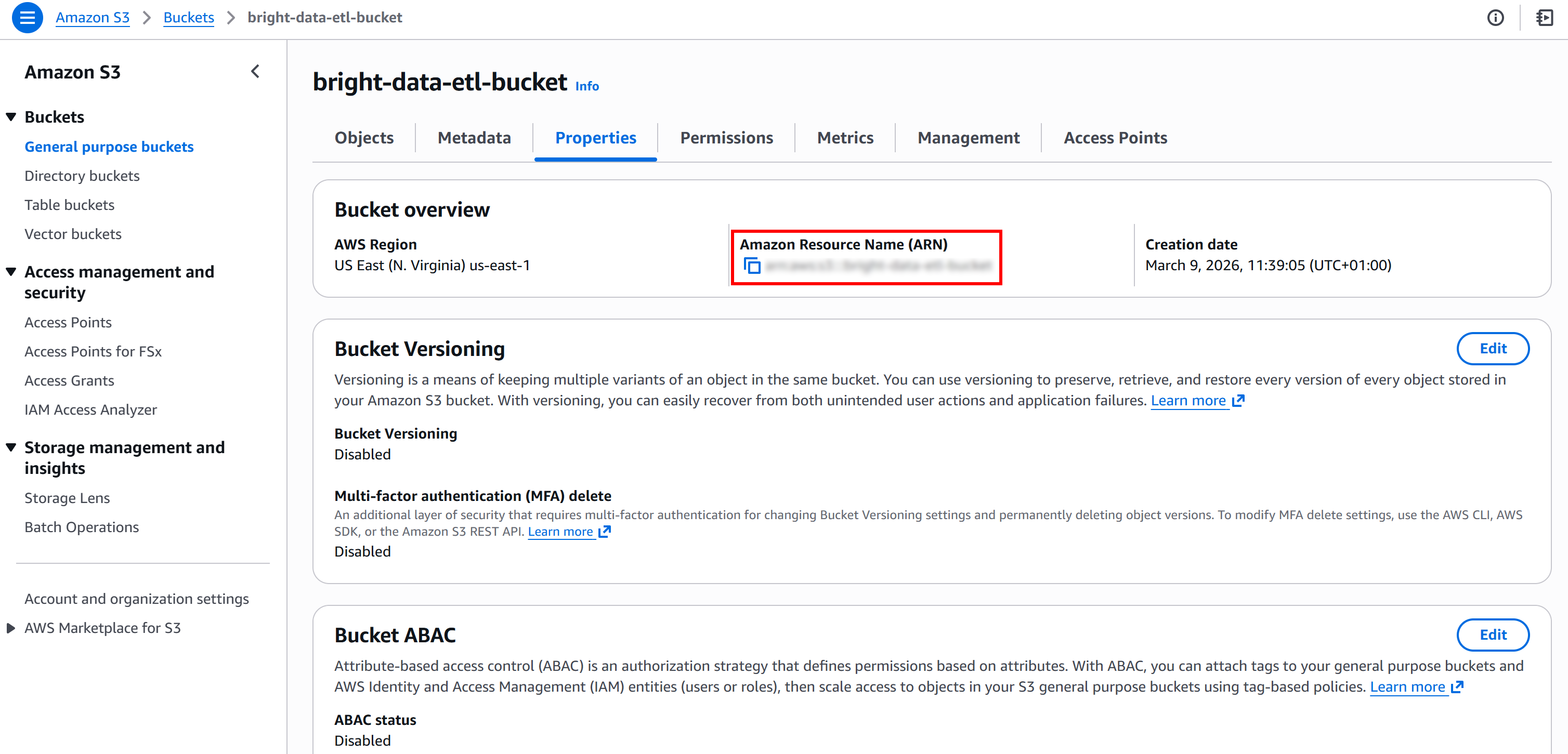Click the info circle icon top right
Image resolution: width=1568 pixels, height=754 pixels.
pos(1495,18)
